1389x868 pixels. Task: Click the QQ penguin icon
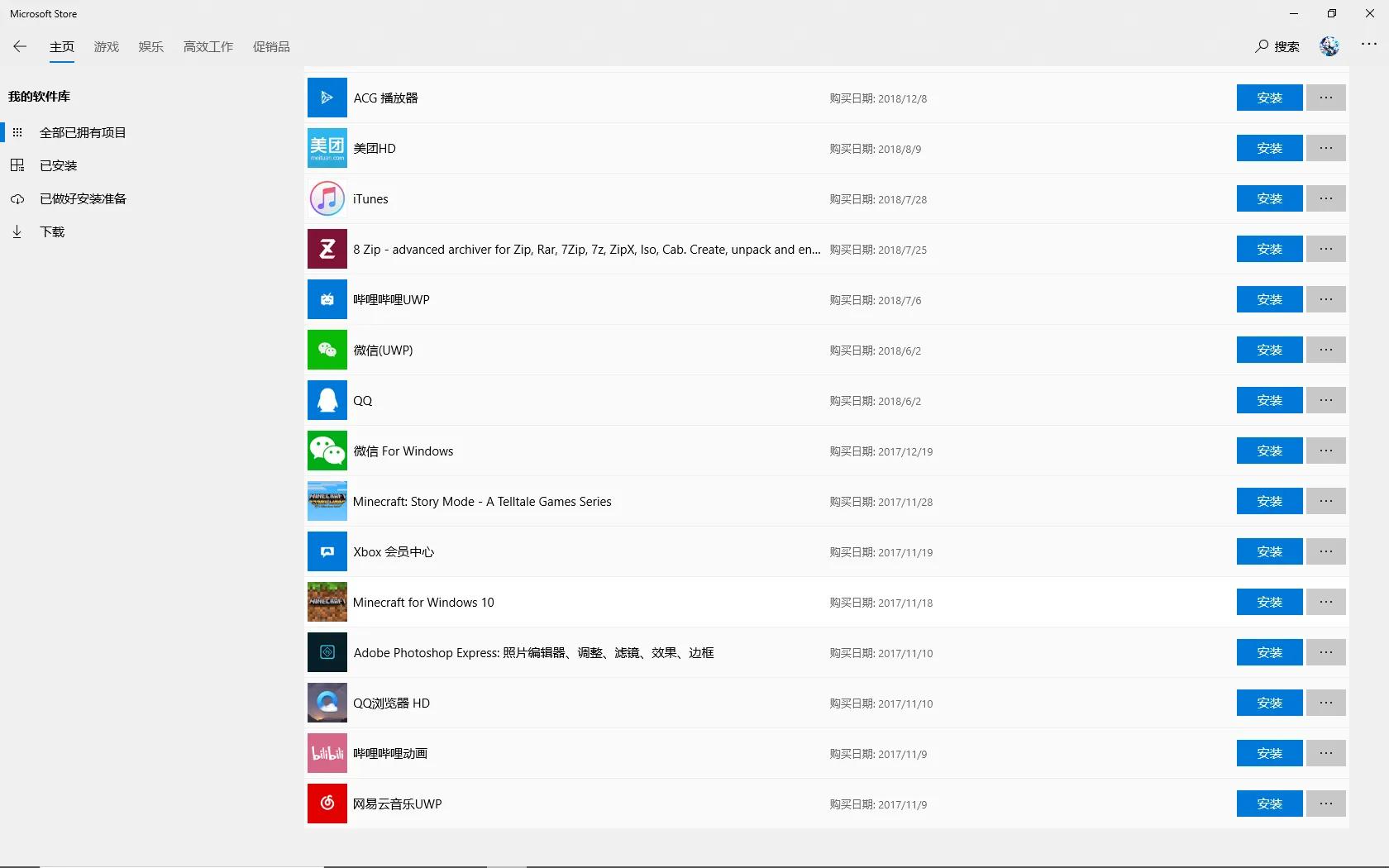[x=327, y=400]
